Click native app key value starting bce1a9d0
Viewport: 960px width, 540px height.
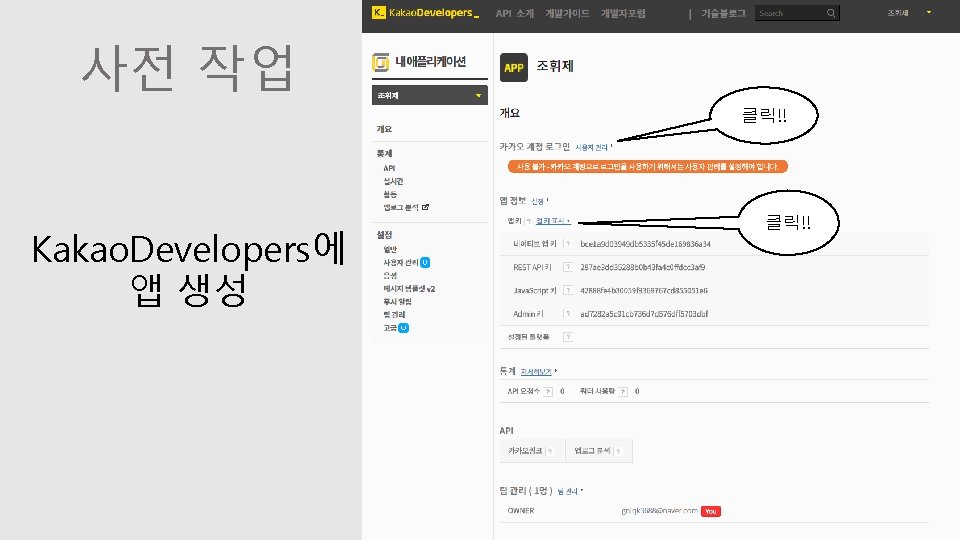[645, 244]
